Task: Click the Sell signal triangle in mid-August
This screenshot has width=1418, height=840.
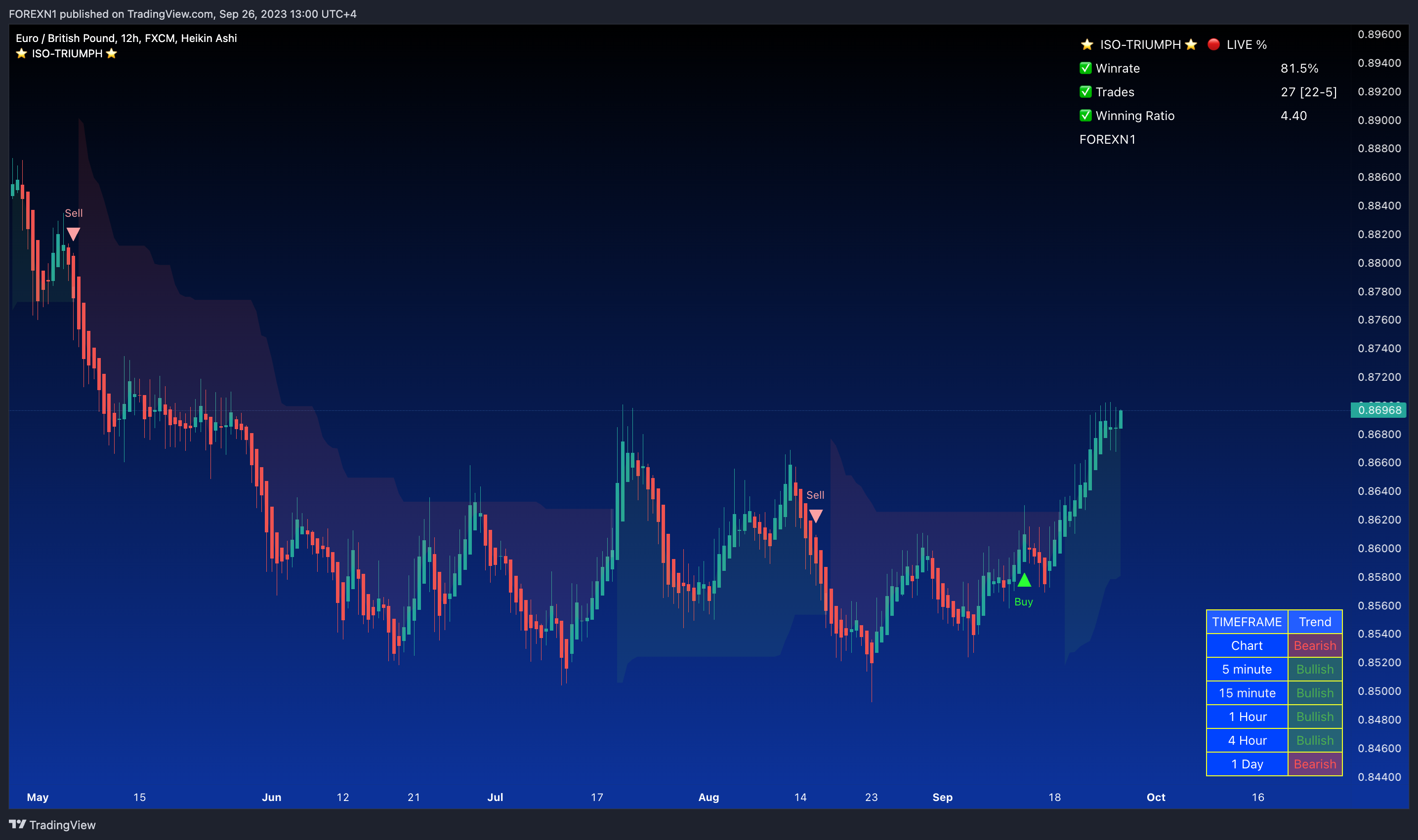Action: coord(815,516)
